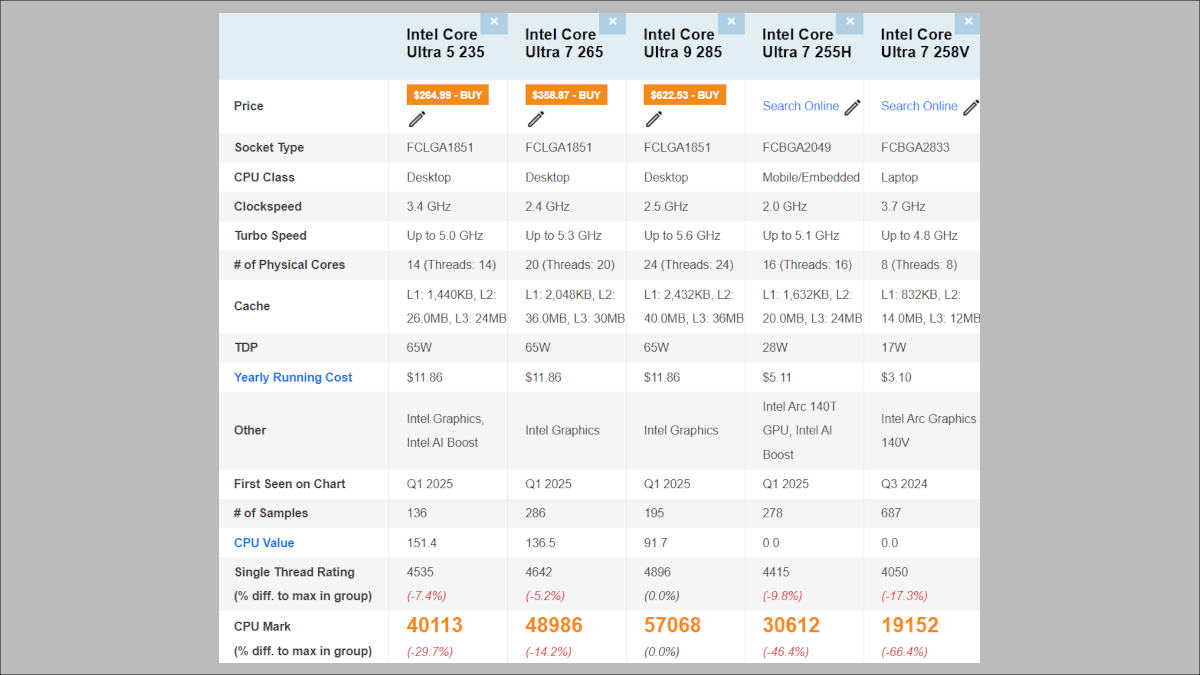Open the CPU Value link
The width and height of the screenshot is (1200, 675).
click(x=264, y=542)
